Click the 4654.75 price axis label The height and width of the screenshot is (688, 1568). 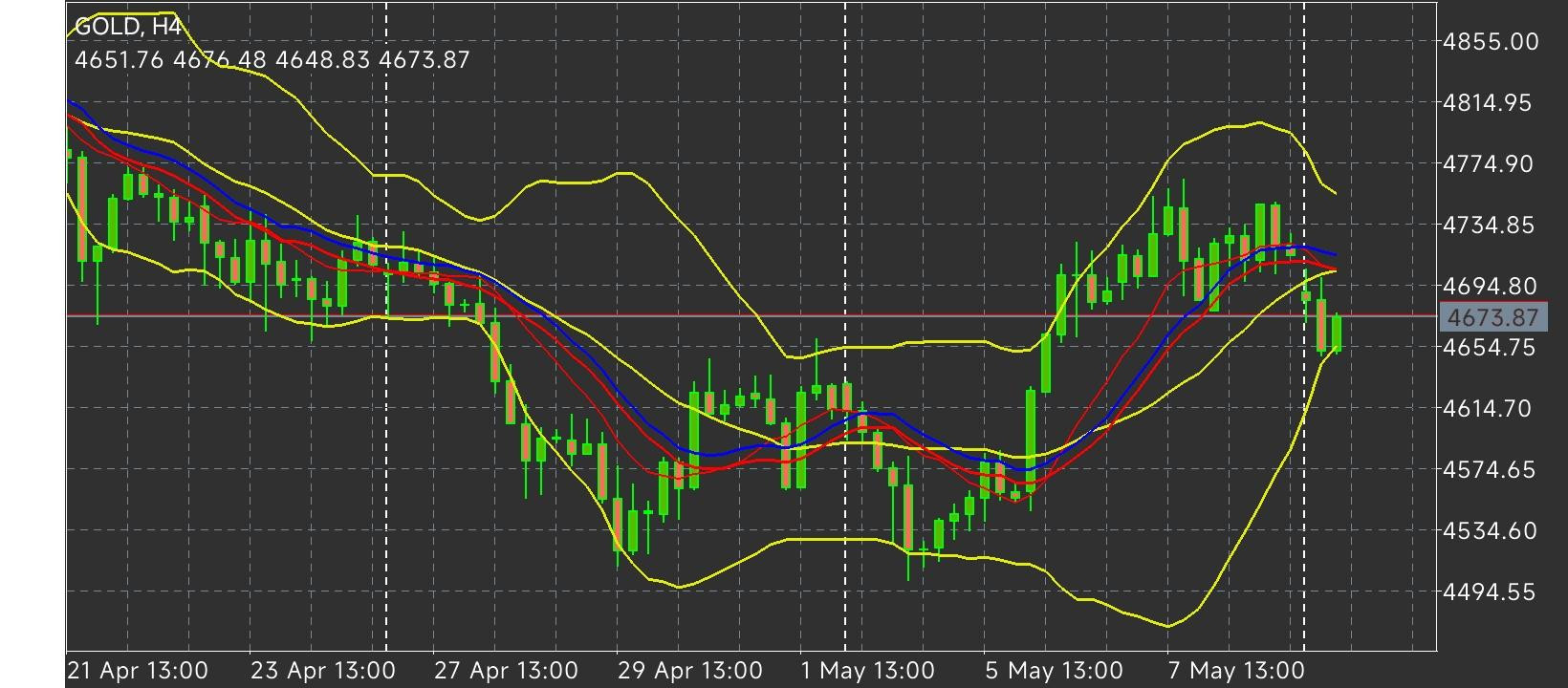1491,348
